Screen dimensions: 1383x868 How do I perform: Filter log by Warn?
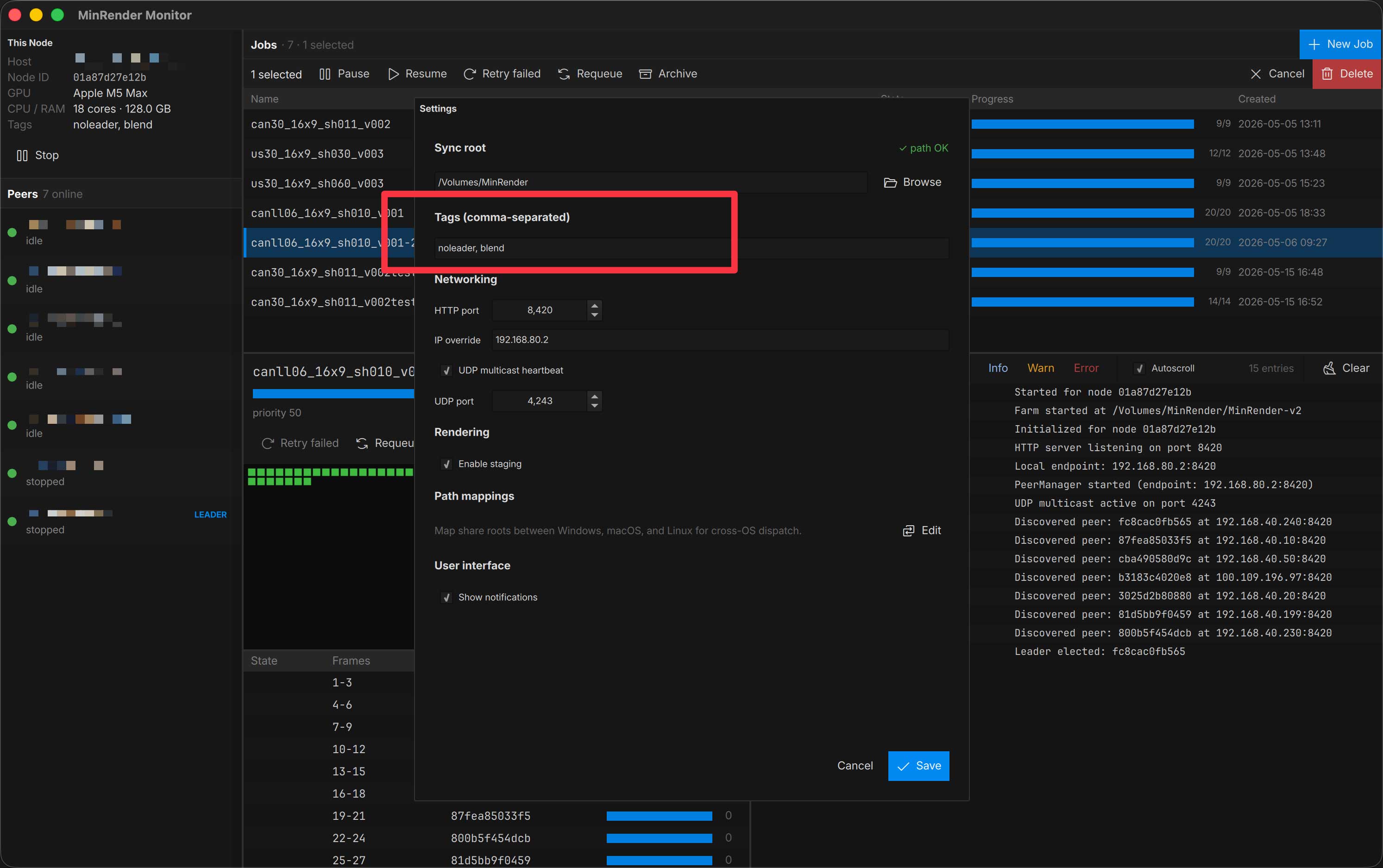point(1041,368)
